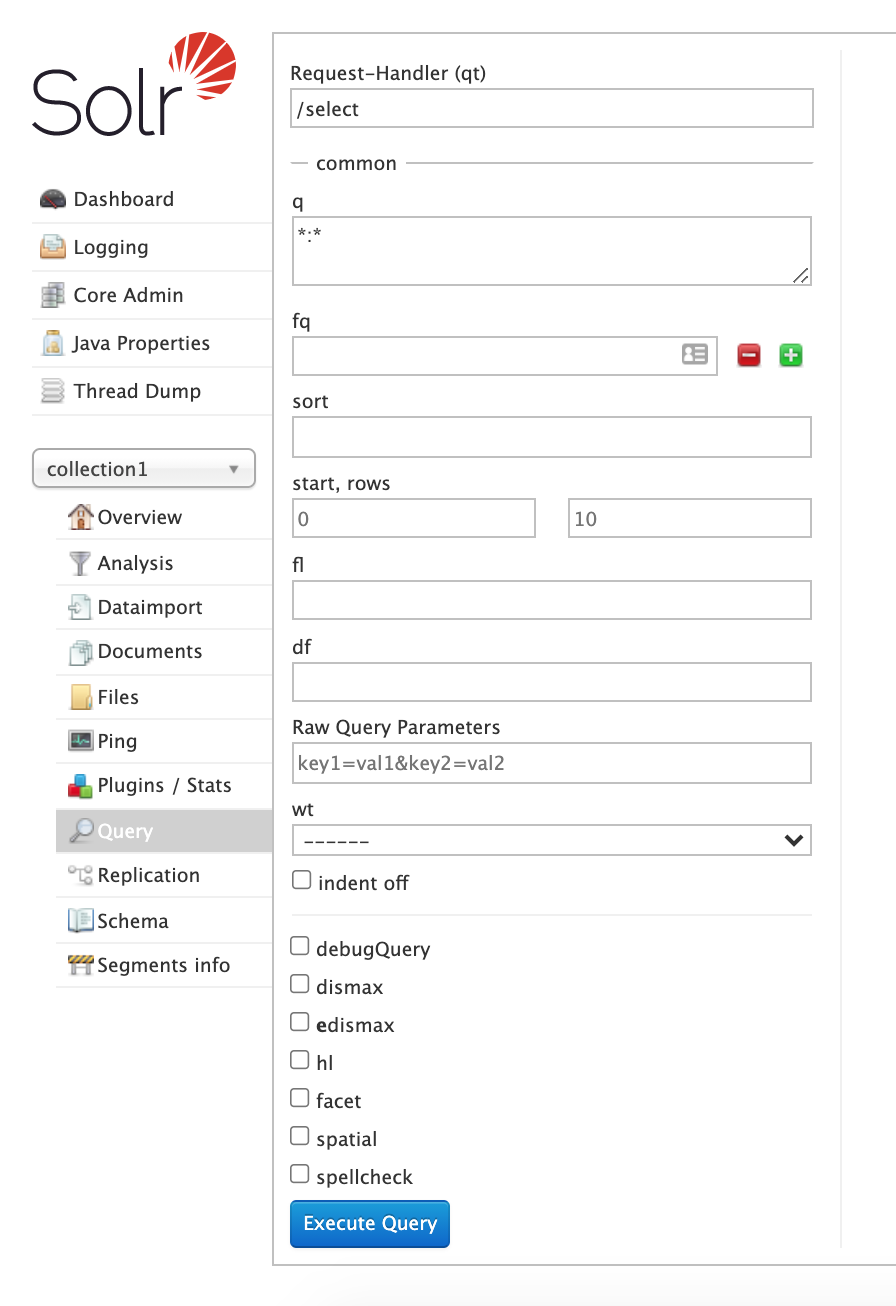Click the start input field showing 0
This screenshot has width=896, height=1306.
click(414, 518)
